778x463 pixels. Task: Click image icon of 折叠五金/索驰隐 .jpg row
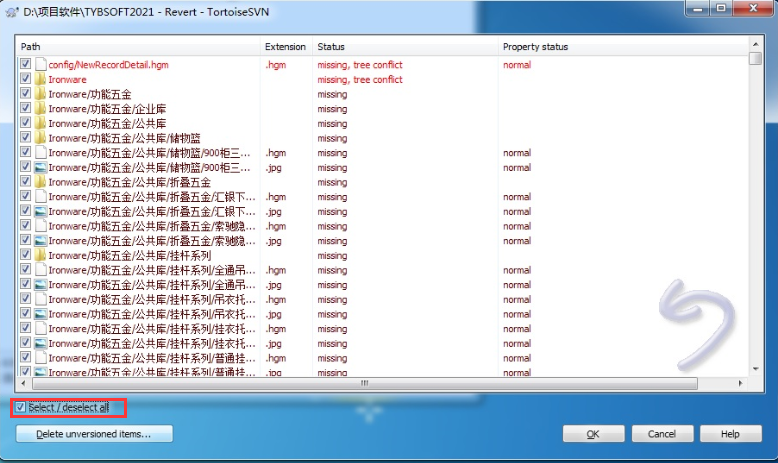pos(40,241)
